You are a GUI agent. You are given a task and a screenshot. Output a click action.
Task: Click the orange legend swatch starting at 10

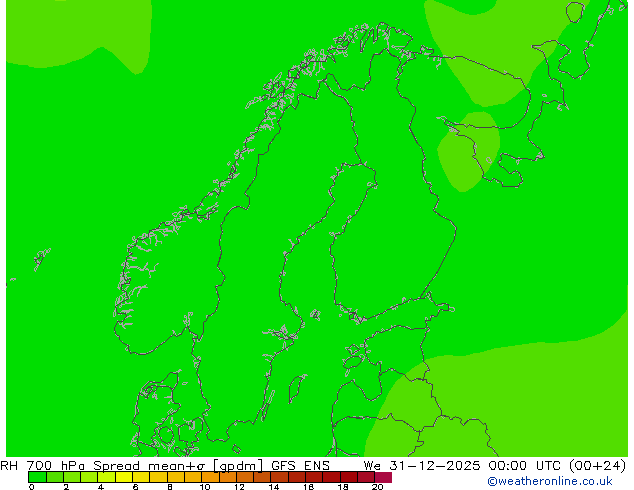210,477
